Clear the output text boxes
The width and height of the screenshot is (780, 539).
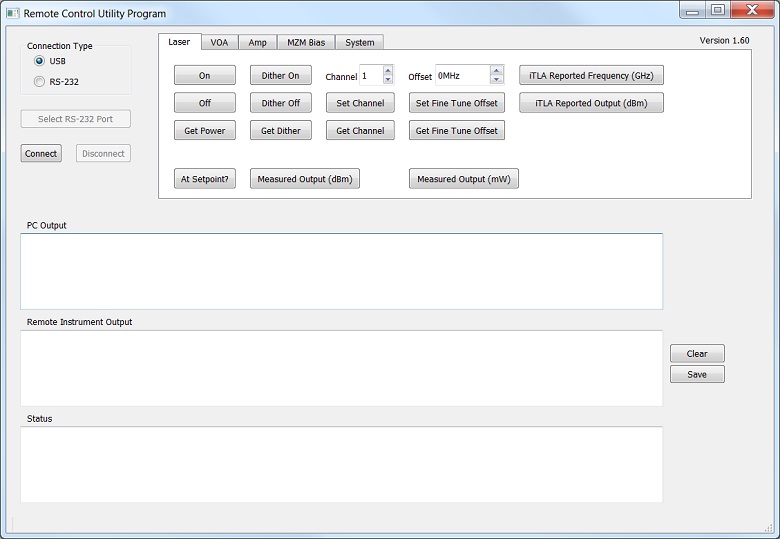click(697, 354)
